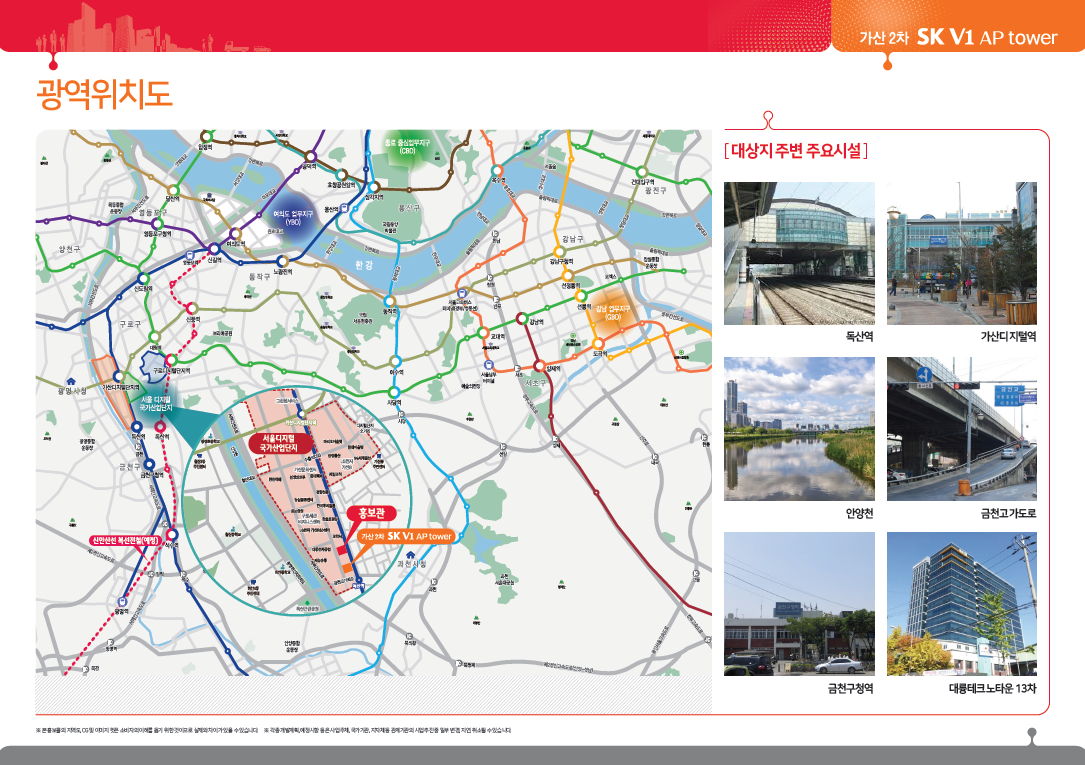The width and height of the screenshot is (1085, 765).
Task: Click the 독산역 station photo thumbnail
Action: pyautogui.click(x=799, y=253)
